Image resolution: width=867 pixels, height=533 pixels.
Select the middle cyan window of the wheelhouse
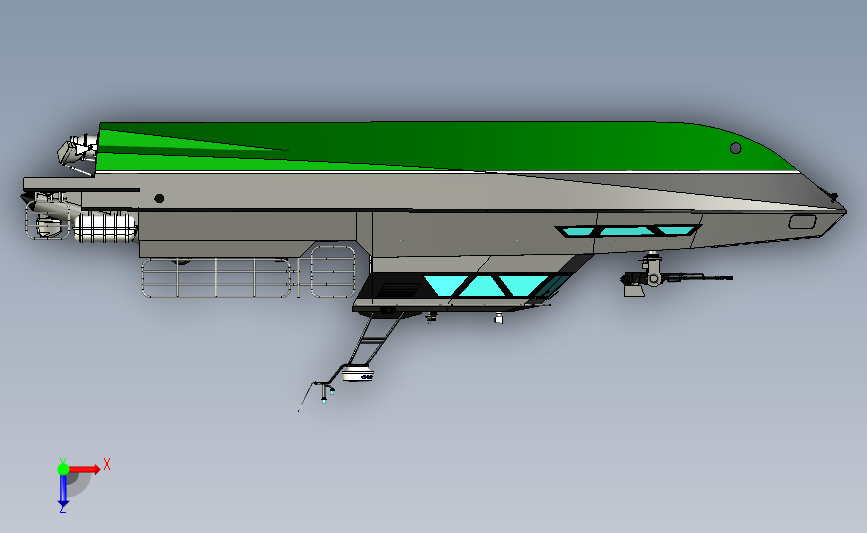coord(482,286)
